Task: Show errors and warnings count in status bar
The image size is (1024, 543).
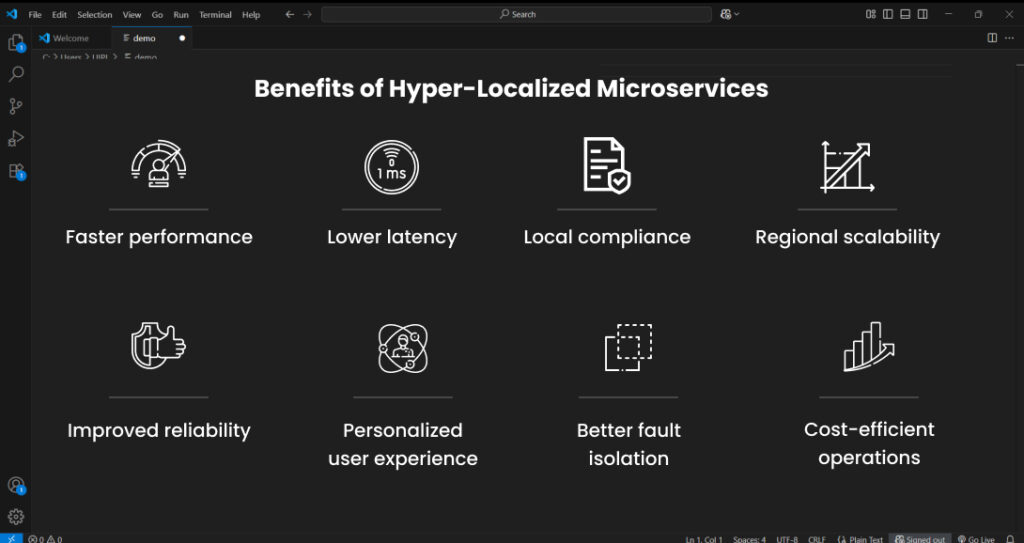Action: click(x=45, y=539)
